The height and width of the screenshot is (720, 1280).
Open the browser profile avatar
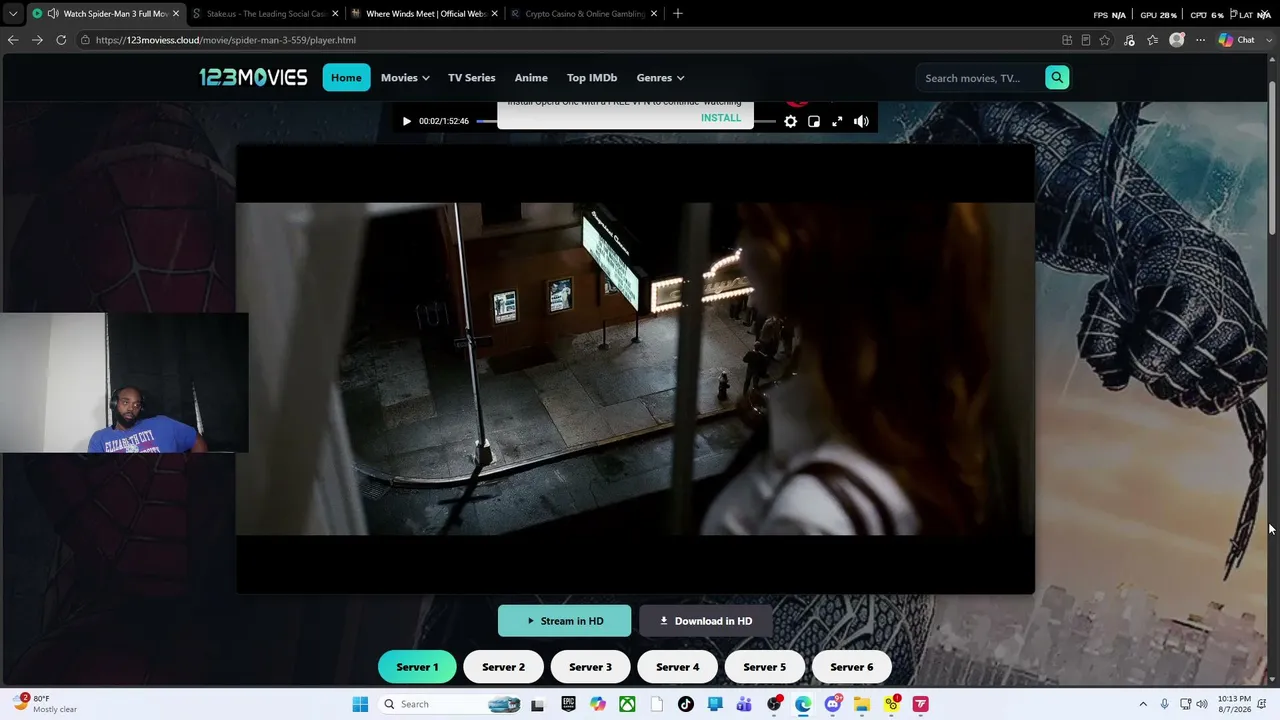(x=1177, y=40)
